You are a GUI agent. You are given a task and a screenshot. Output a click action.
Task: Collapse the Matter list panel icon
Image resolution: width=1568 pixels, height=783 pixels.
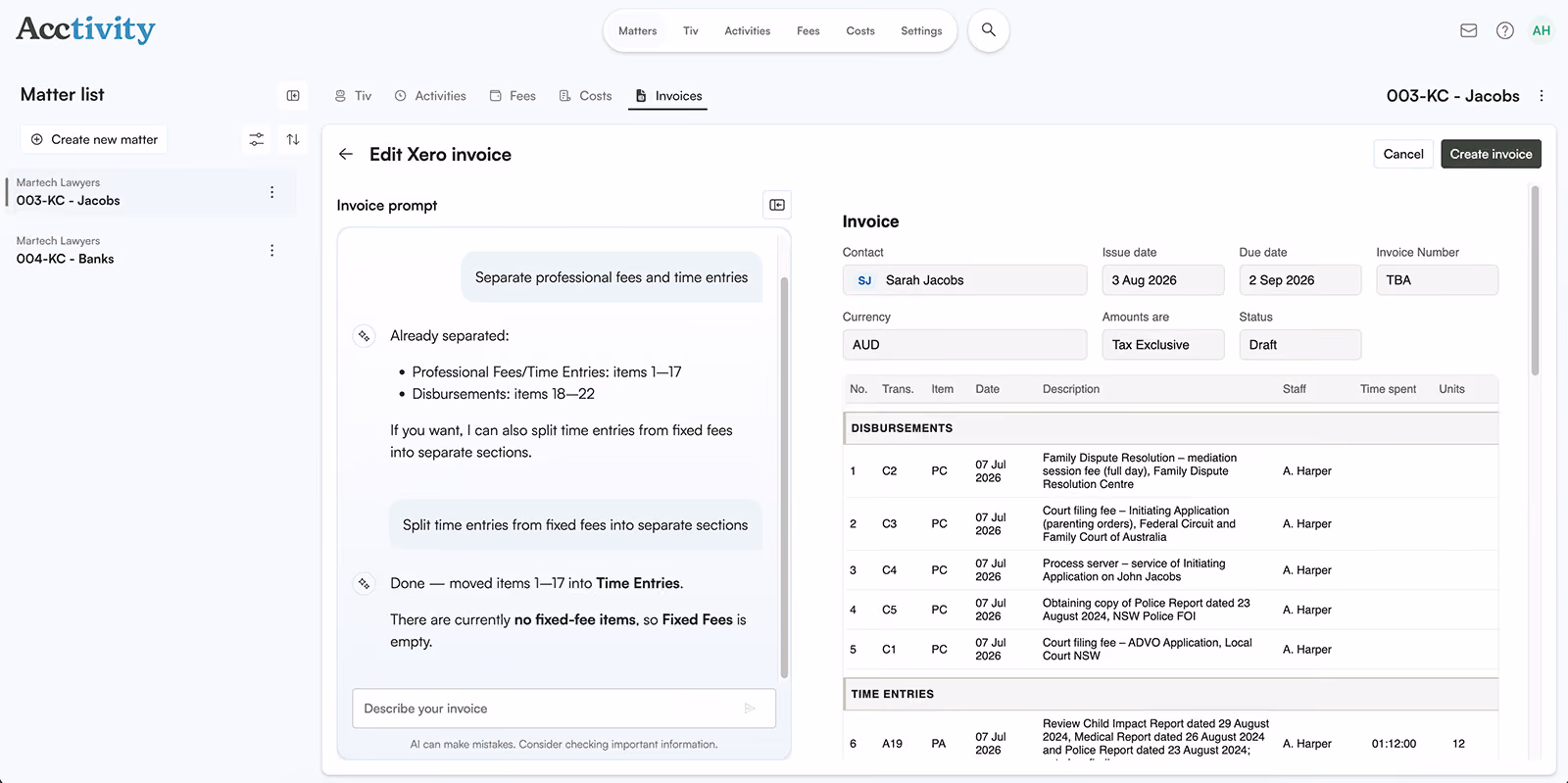click(293, 95)
